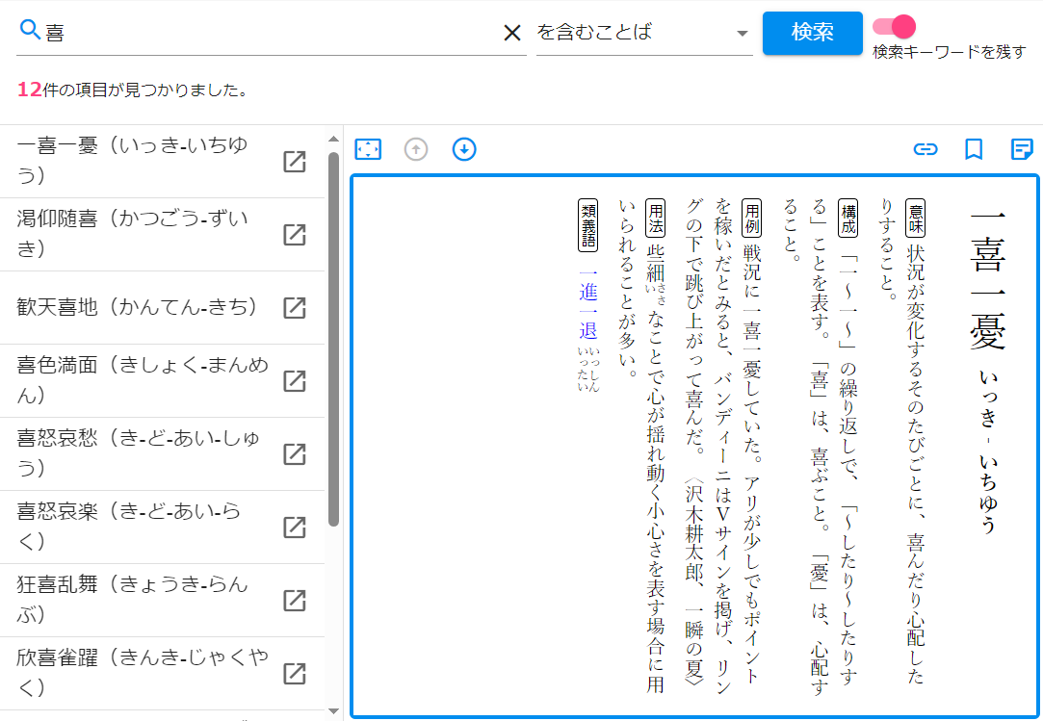This screenshot has height=721, width=1043.
Task: Select the 渇仰随喜 result row
Action: [162, 235]
